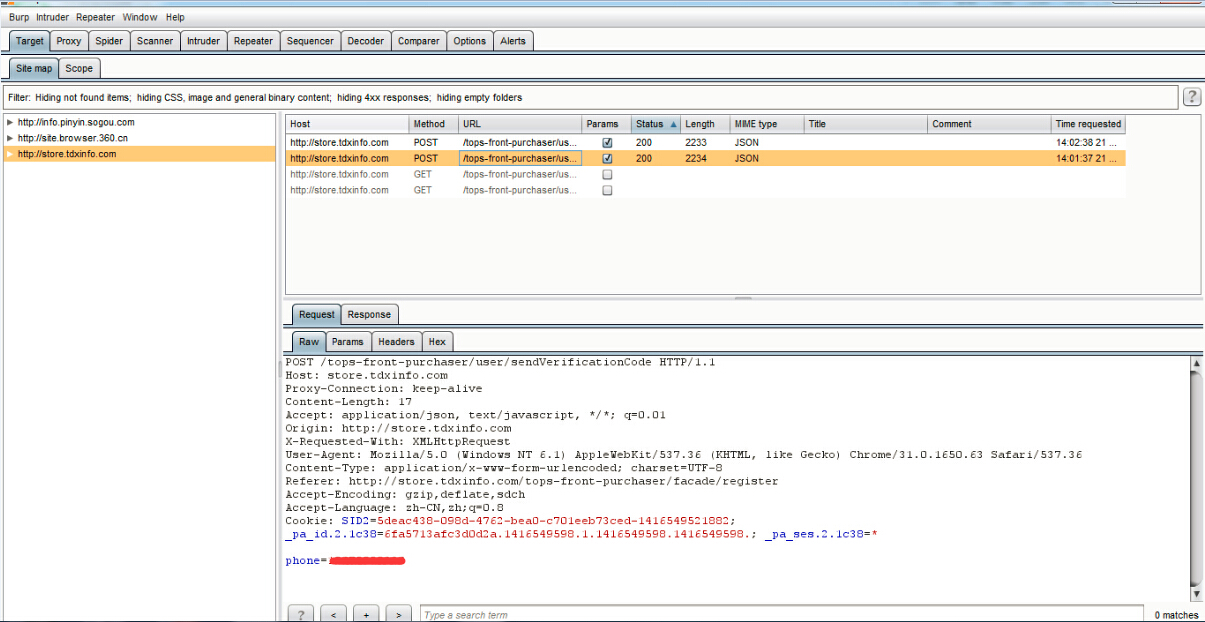Click the '+' search options button
The height and width of the screenshot is (622, 1205).
click(366, 614)
